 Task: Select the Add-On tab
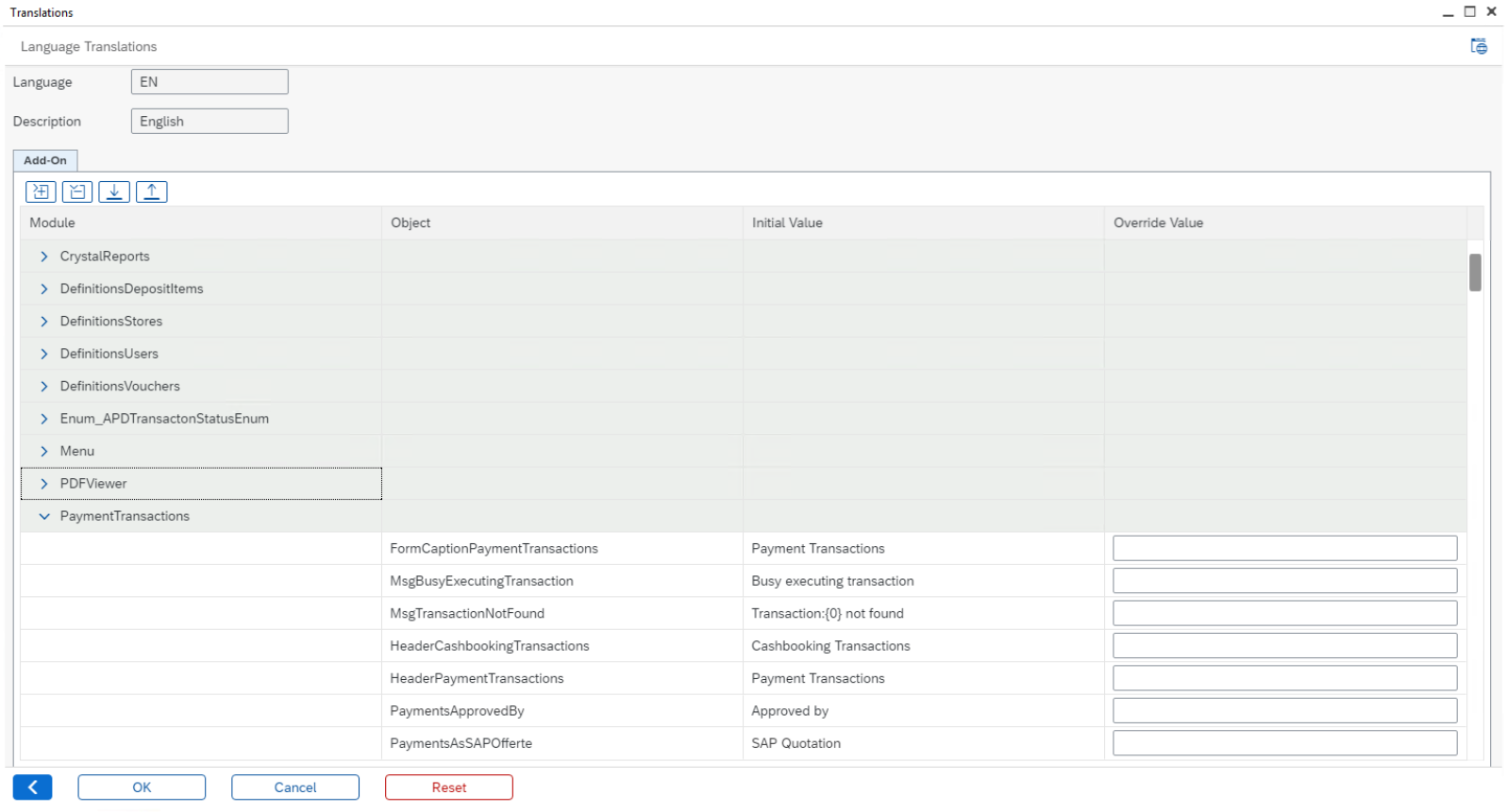[x=45, y=160]
